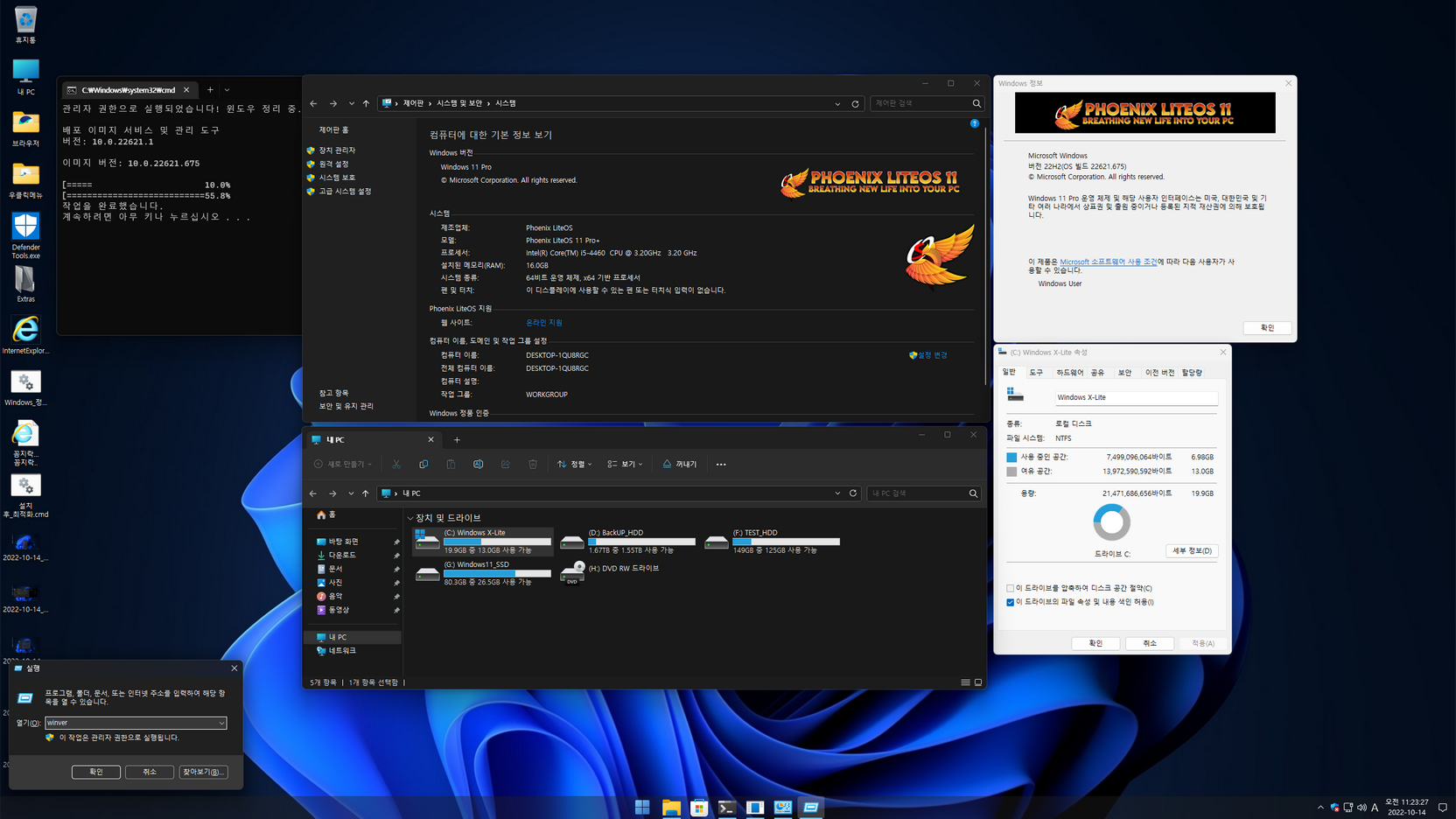
Task: Switch to the 할당량 tab in properties dialog
Action: [x=1192, y=373]
